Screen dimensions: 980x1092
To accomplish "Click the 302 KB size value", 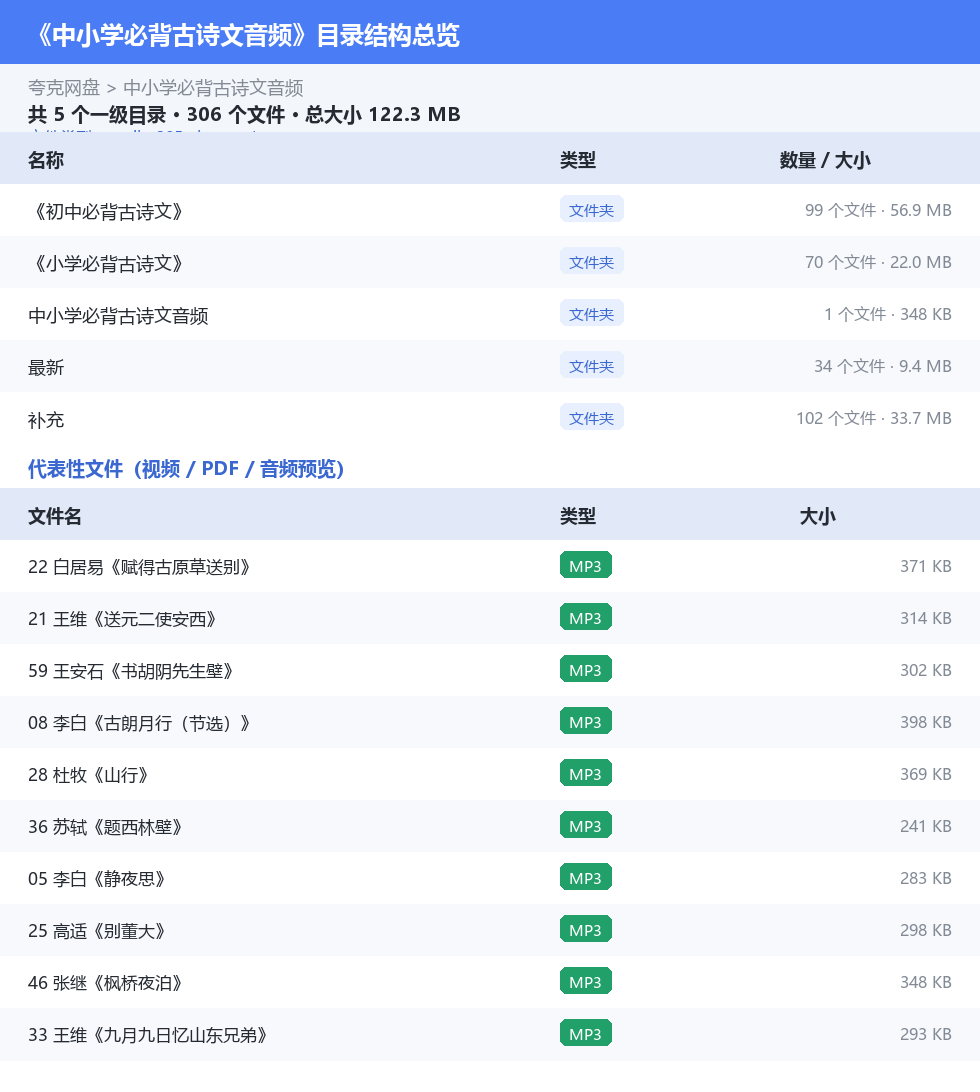I will coord(926,671).
